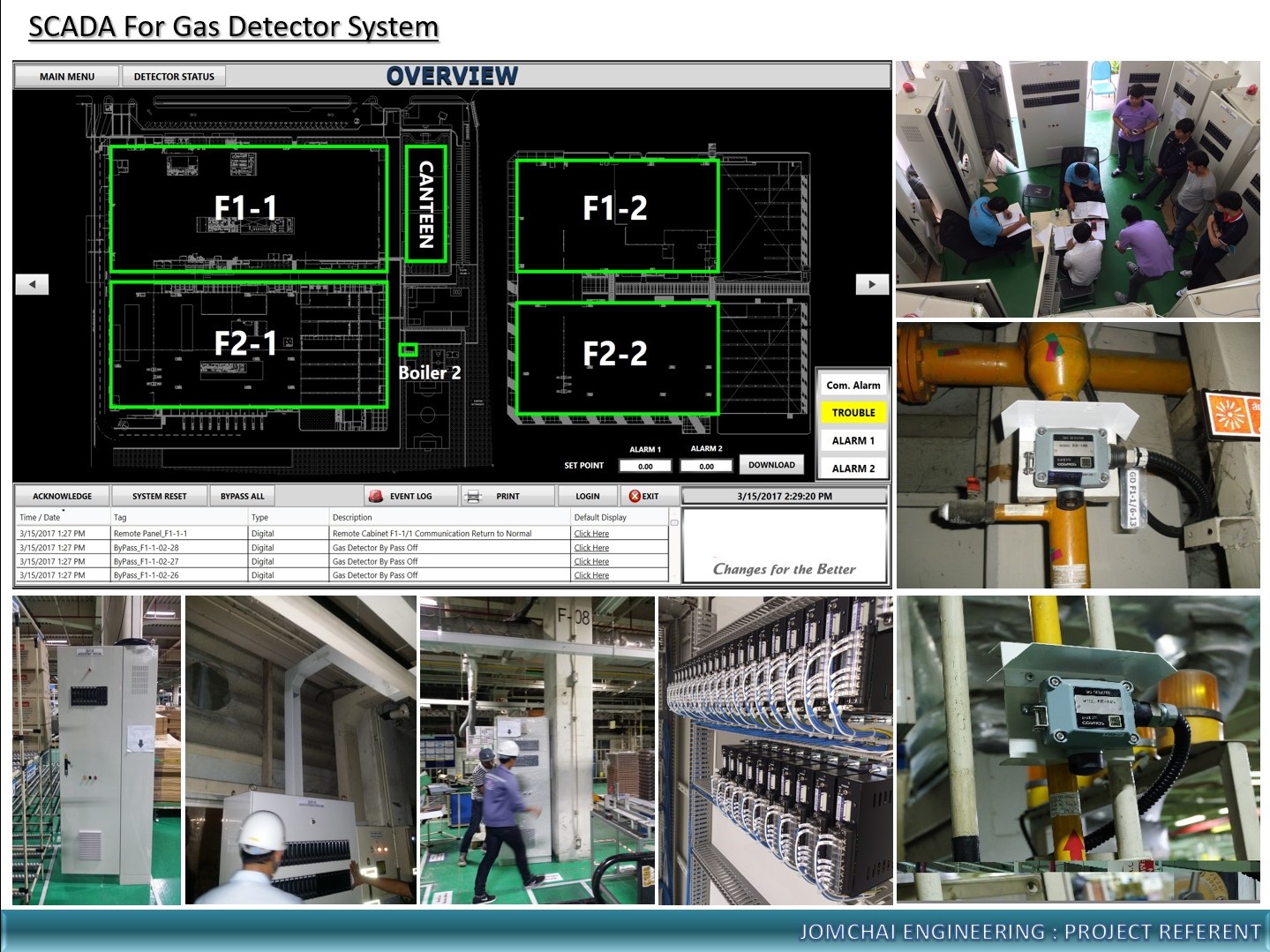
Task: Click the Default Display column header
Action: [620, 517]
